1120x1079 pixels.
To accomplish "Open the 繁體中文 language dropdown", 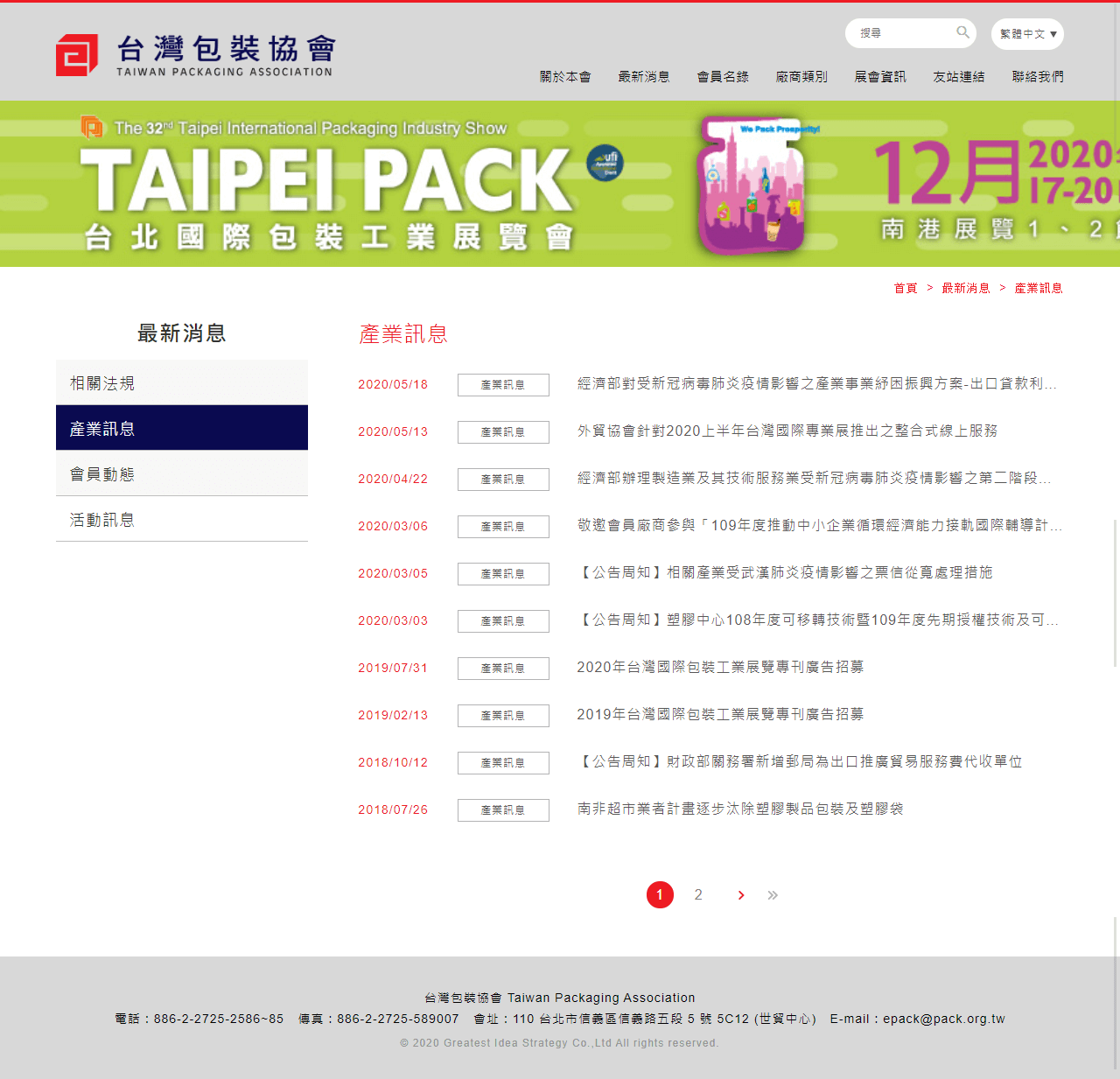I will pyautogui.click(x=1027, y=34).
